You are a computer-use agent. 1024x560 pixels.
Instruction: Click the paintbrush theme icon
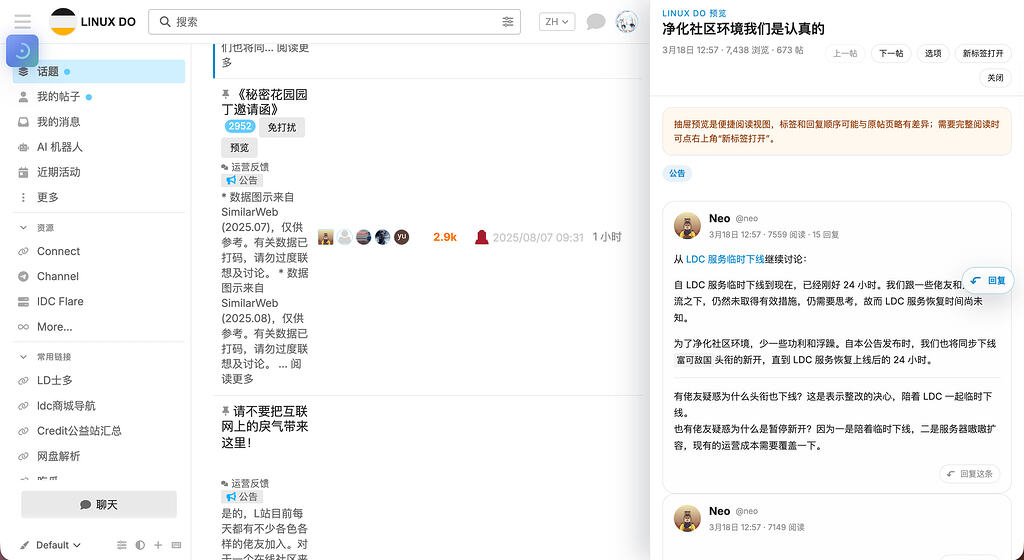[24, 545]
